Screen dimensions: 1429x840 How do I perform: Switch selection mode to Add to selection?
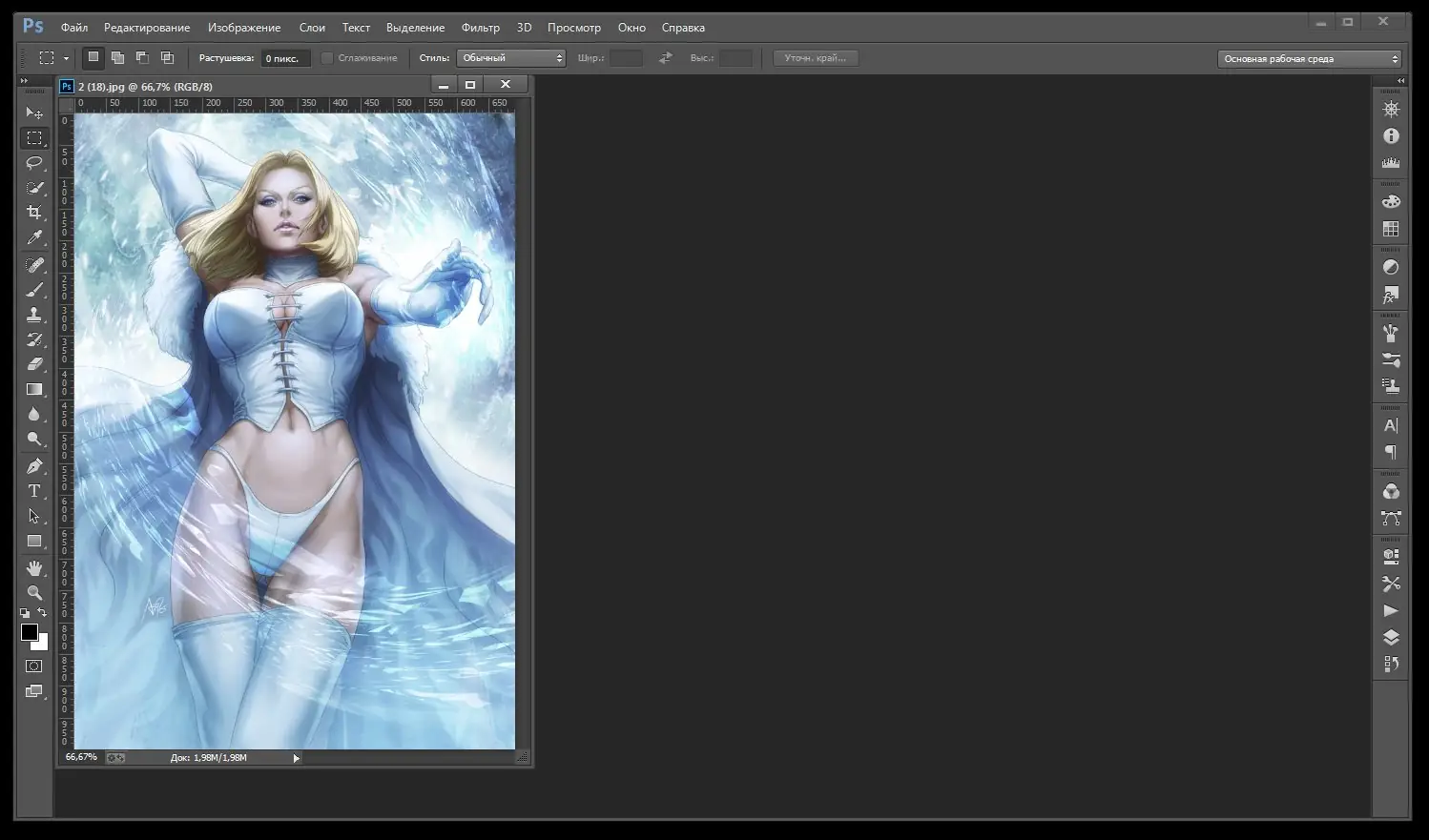pyautogui.click(x=117, y=57)
